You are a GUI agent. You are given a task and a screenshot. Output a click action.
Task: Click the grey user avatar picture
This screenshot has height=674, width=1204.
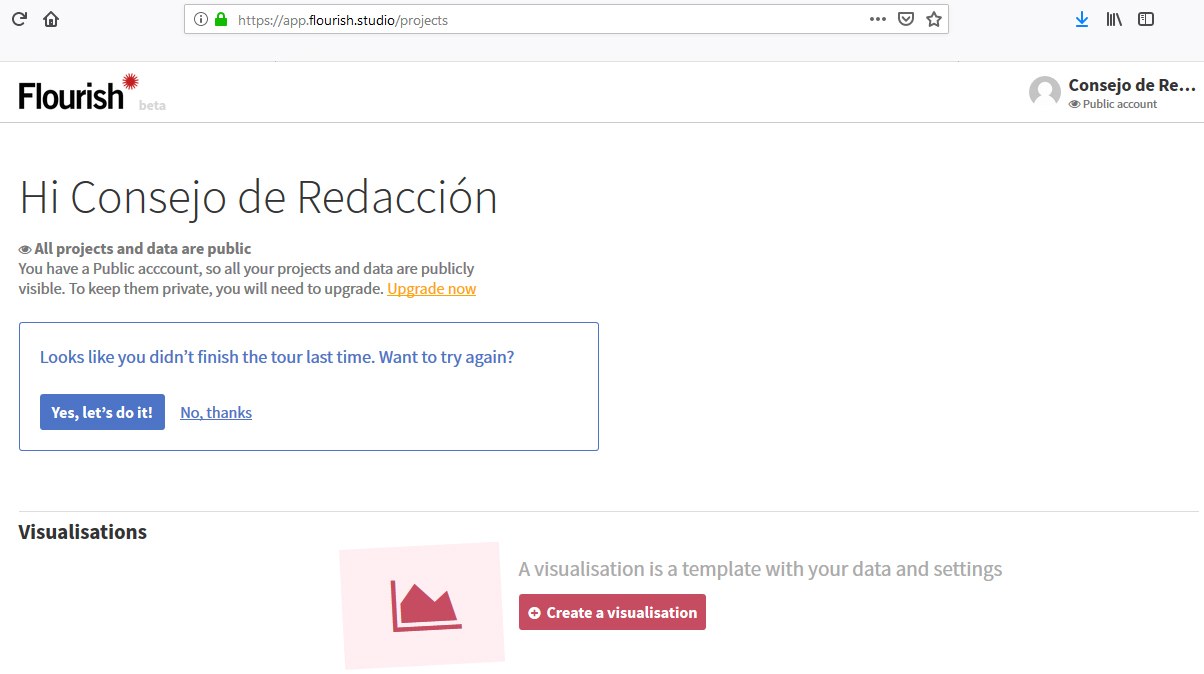coord(1045,92)
